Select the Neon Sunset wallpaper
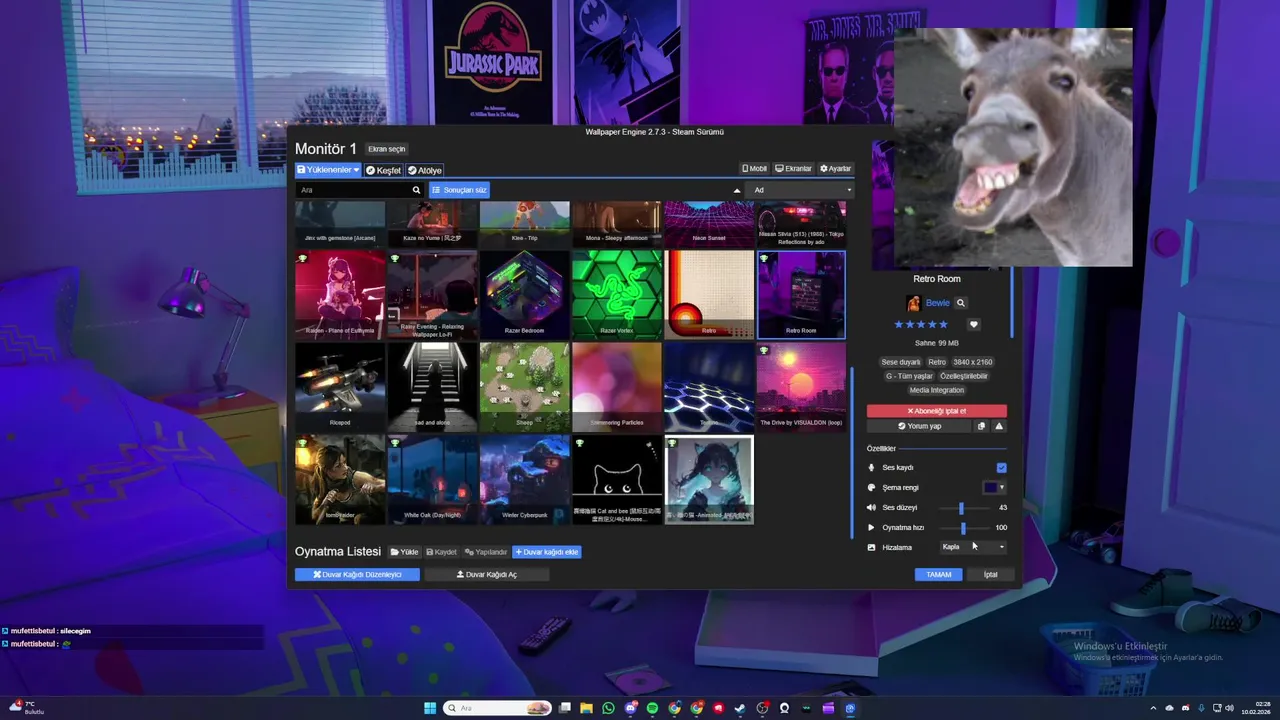1280x720 pixels. tap(709, 224)
